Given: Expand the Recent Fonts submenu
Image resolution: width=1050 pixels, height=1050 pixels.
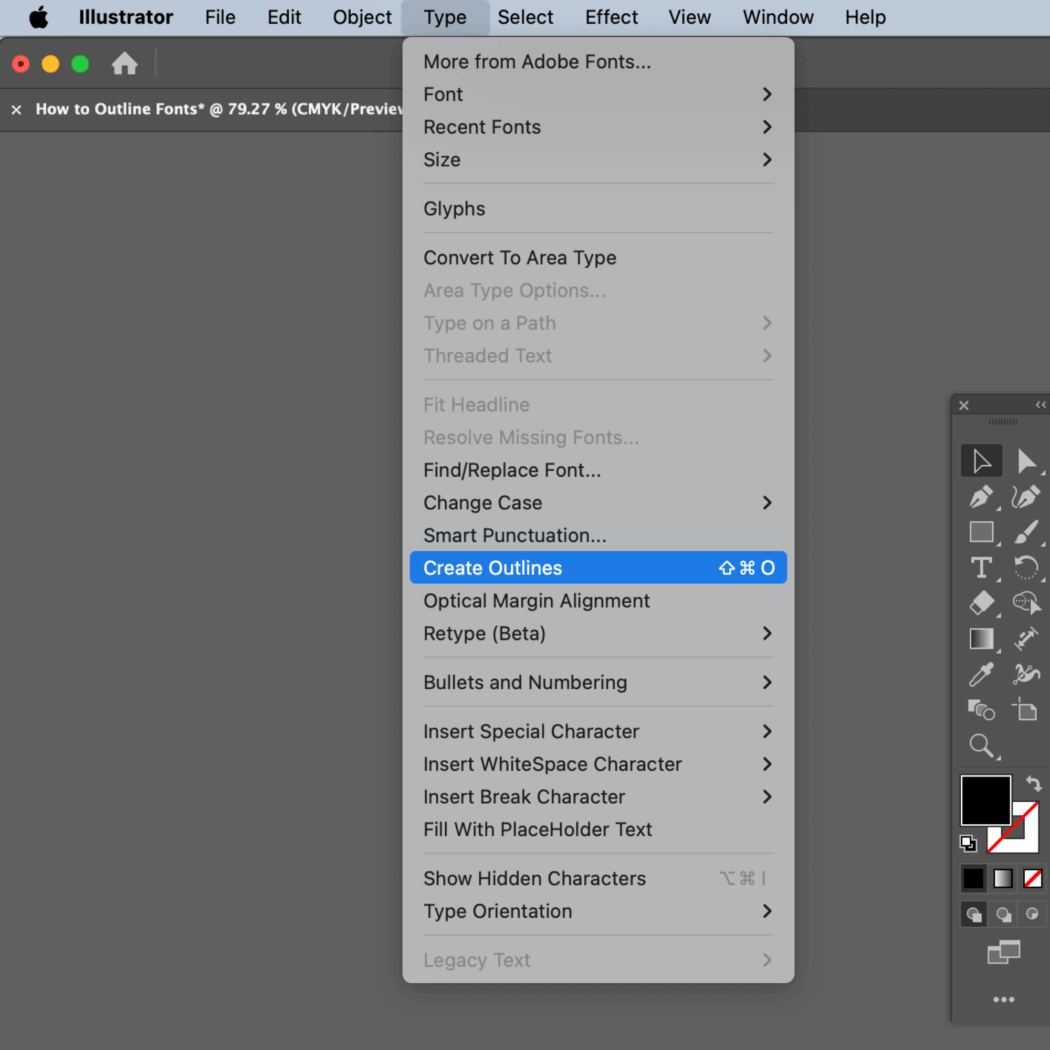Looking at the screenshot, I should click(x=598, y=127).
